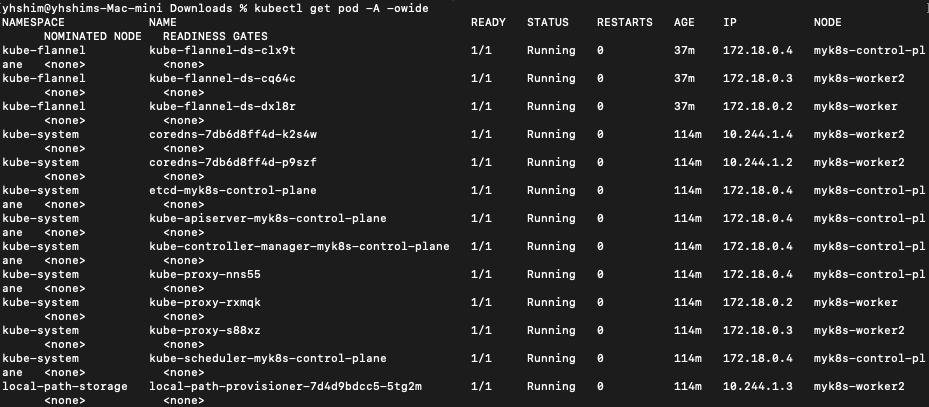Click node myk8s-worker in kube-proxy-rxmqk row
Image resolution: width=929 pixels, height=407 pixels.
856,302
